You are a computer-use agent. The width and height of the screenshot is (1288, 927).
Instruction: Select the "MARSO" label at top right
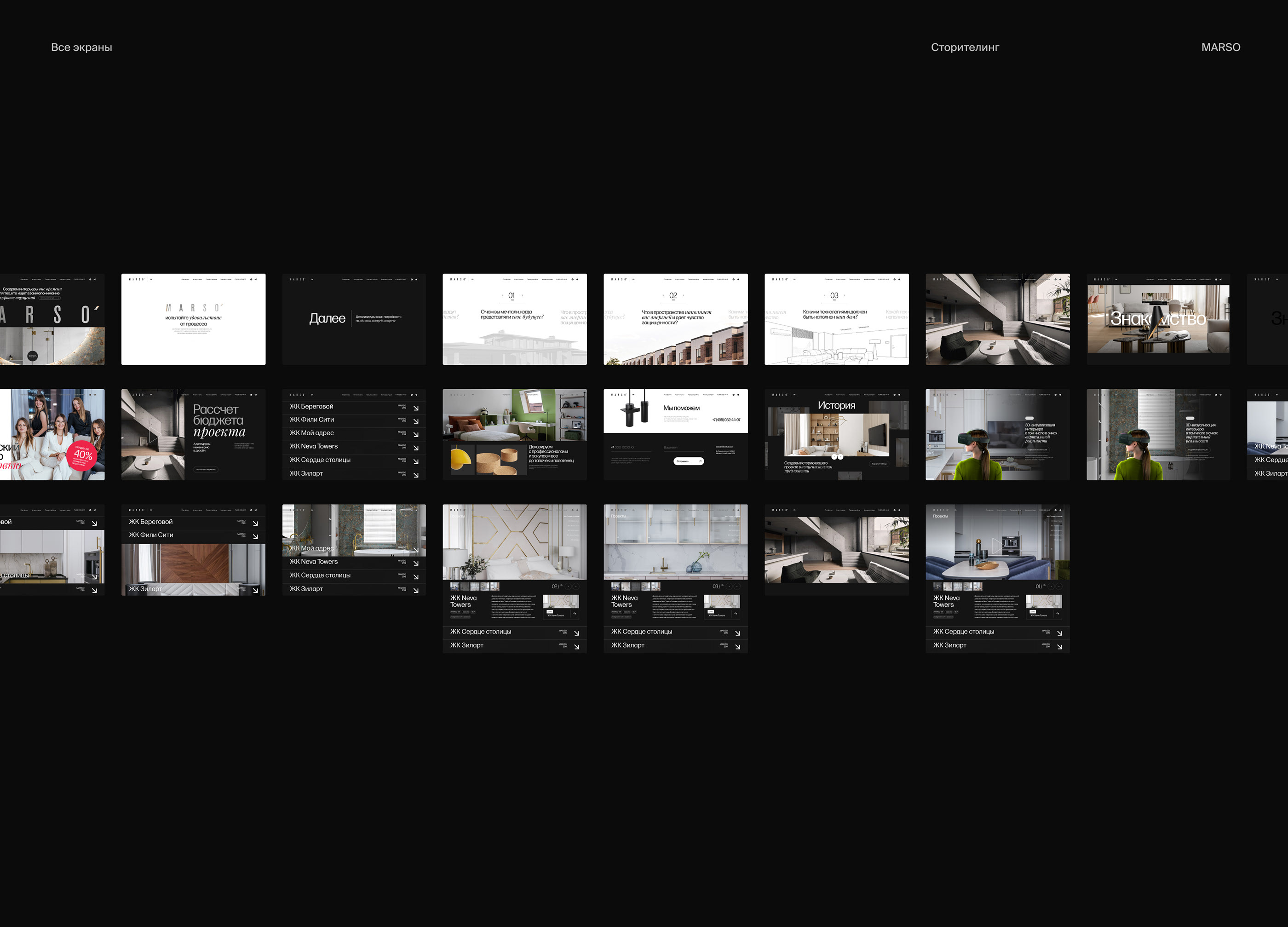tap(1220, 47)
